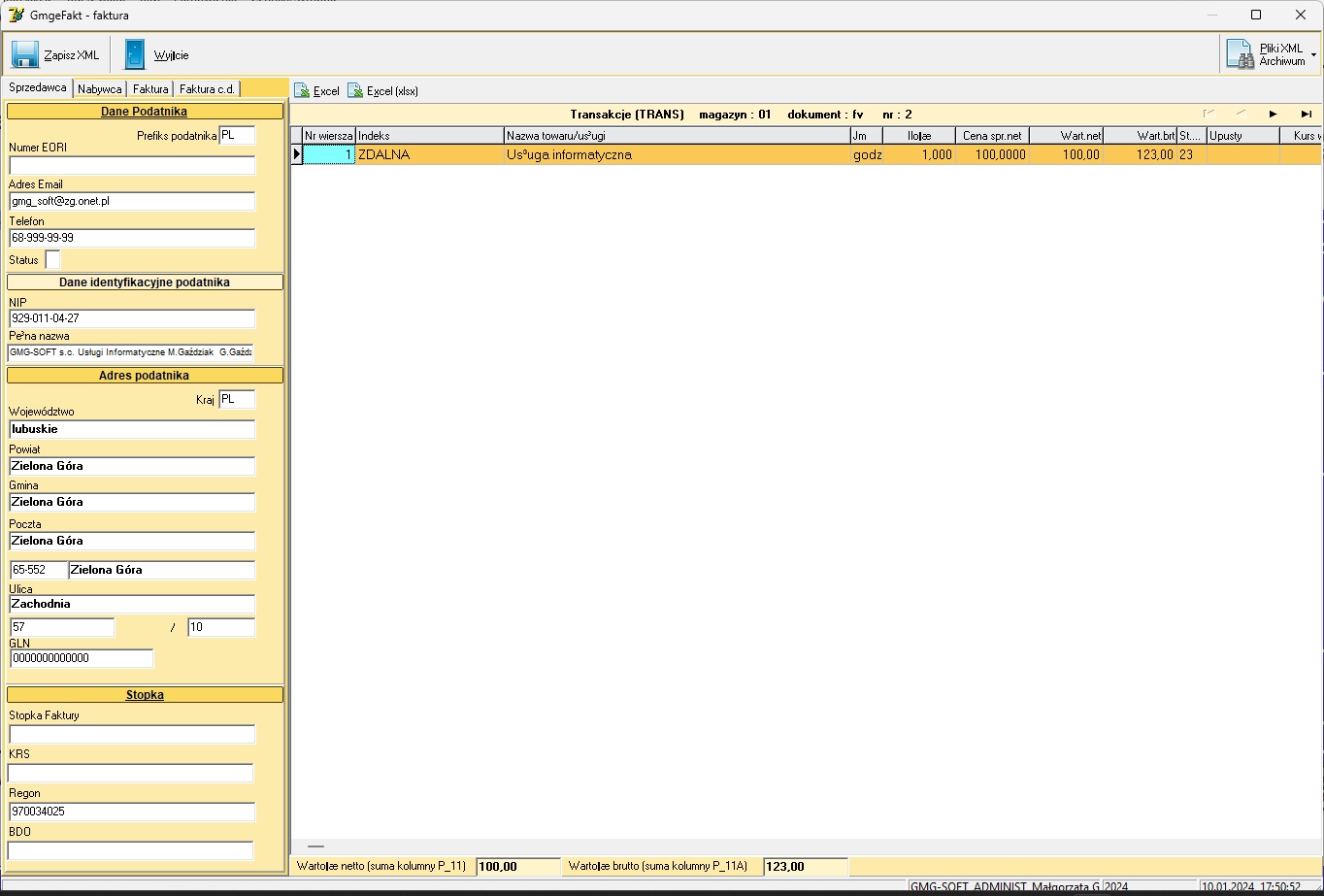This screenshot has width=1324, height=896.
Task: Click the building number field 57
Action: [x=62, y=627]
